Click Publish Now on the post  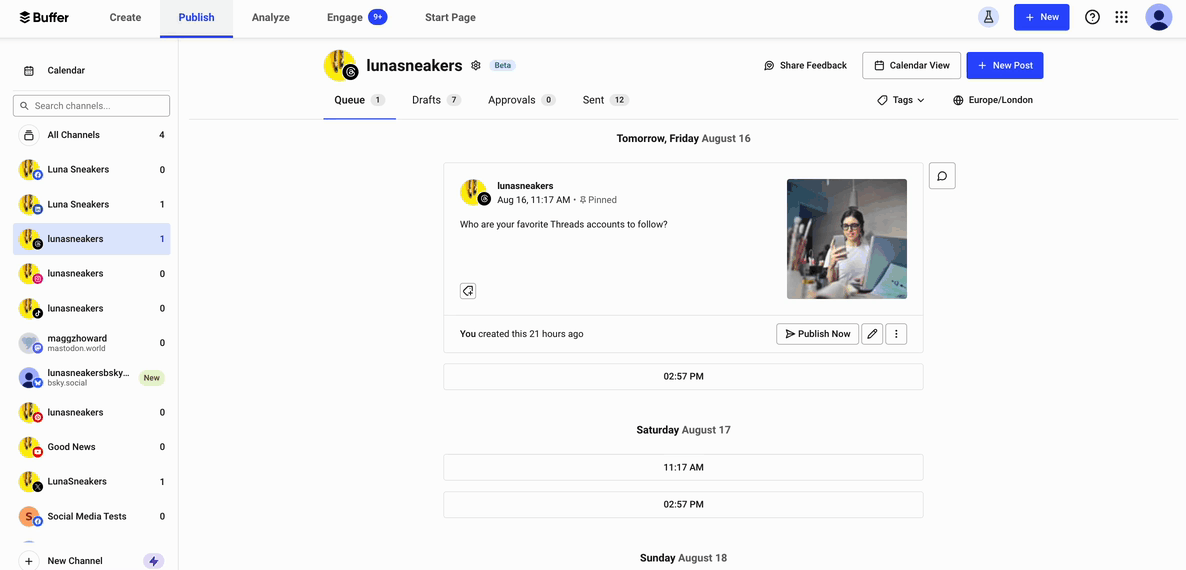[x=818, y=333]
